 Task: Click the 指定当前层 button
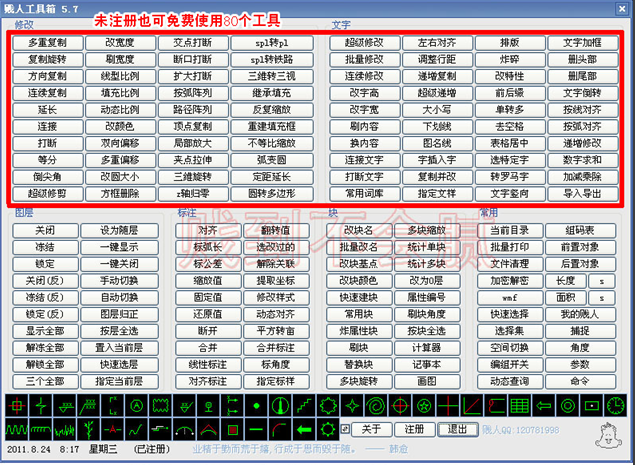point(119,382)
